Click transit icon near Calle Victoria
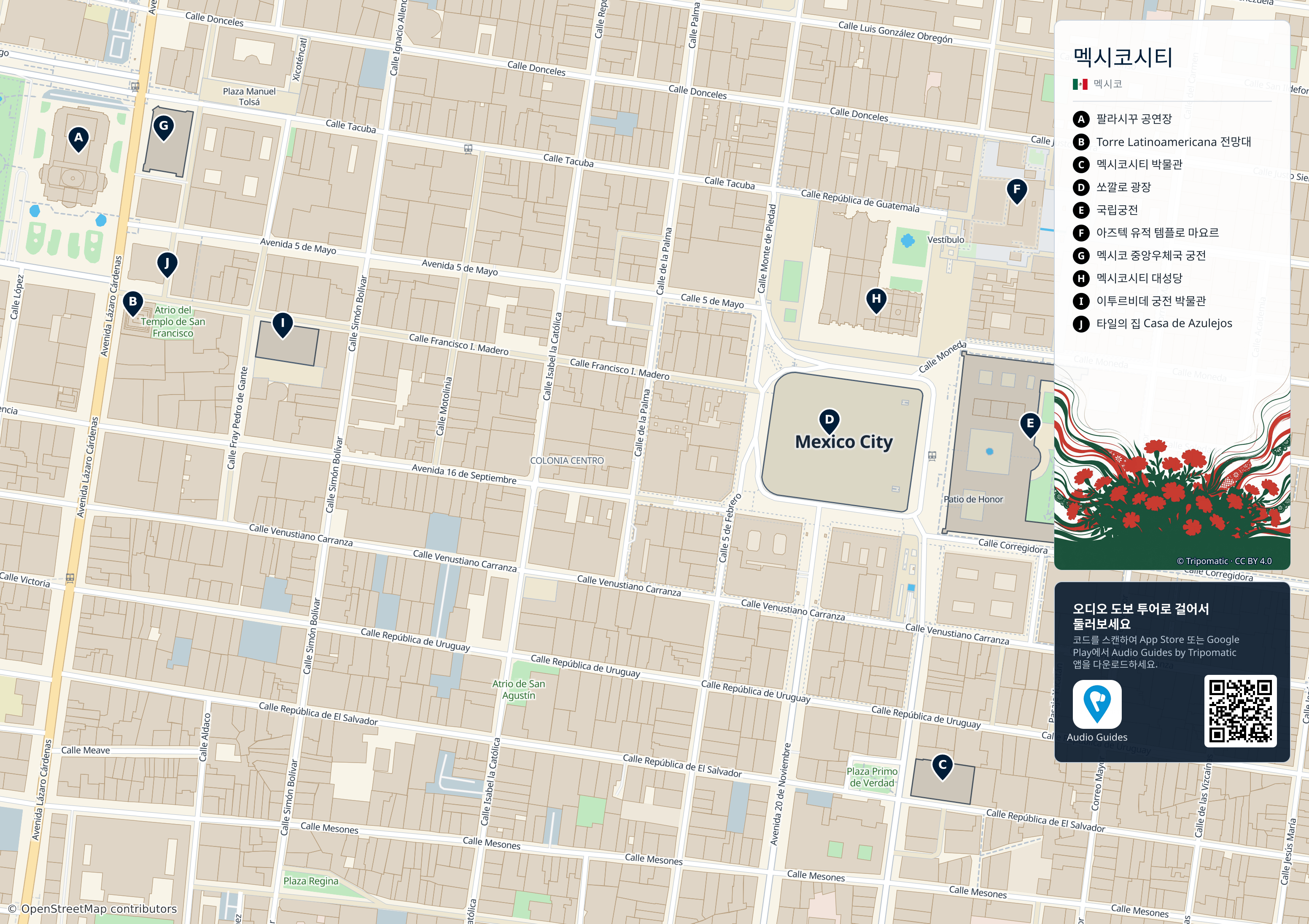The width and height of the screenshot is (1309, 924). (70, 578)
